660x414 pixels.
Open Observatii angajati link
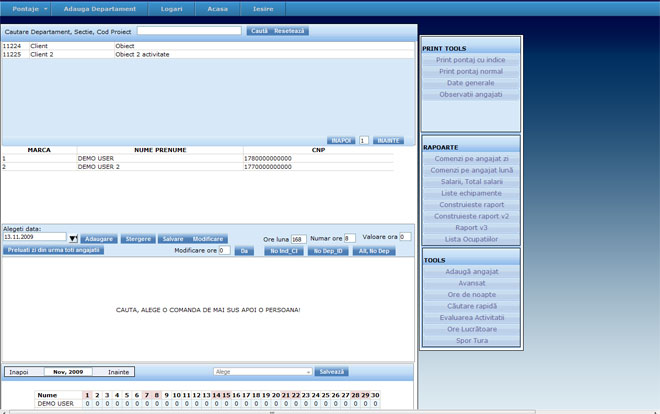coord(471,94)
